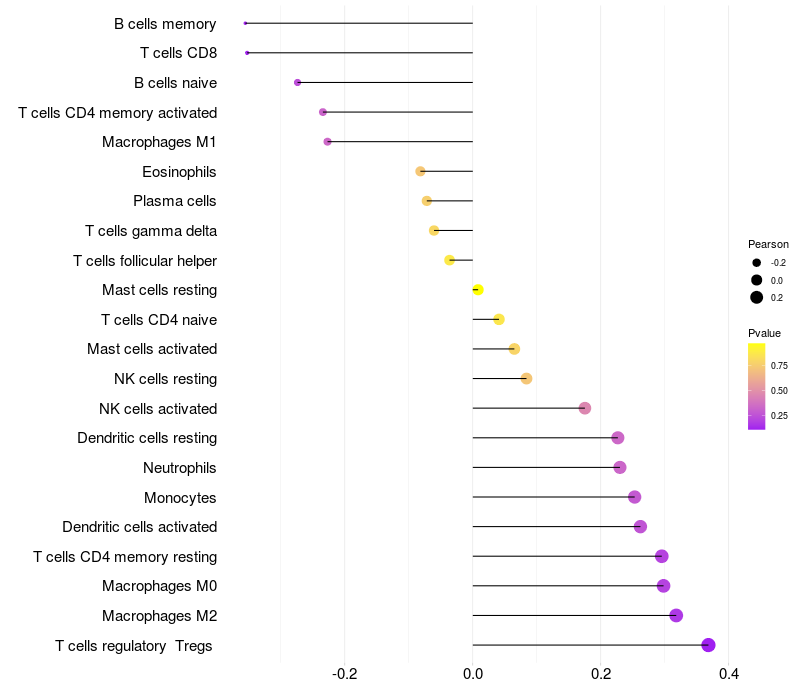800x700 pixels.
Task: Click the Pearson -0.2 size legend dot
Action: click(757, 263)
